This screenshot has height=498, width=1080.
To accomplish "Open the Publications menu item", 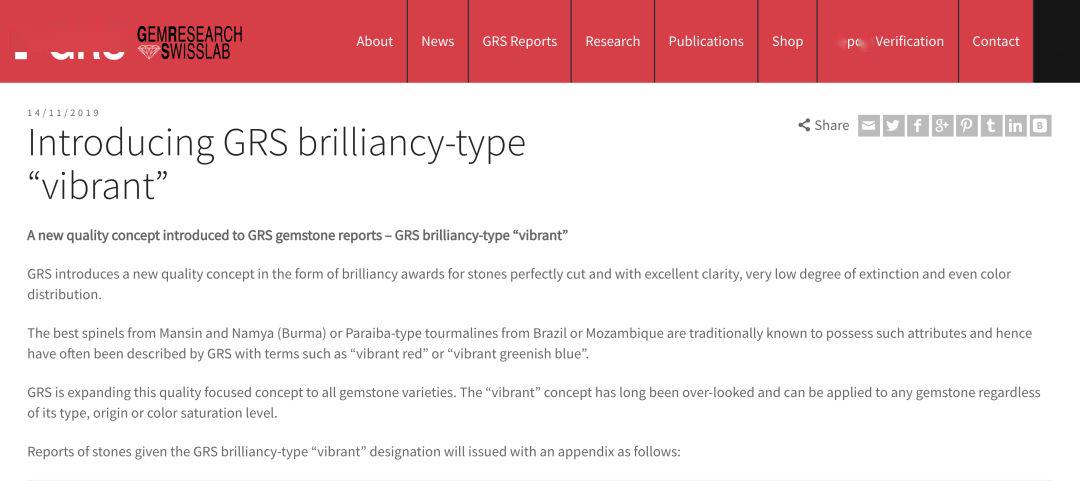I will (x=706, y=41).
